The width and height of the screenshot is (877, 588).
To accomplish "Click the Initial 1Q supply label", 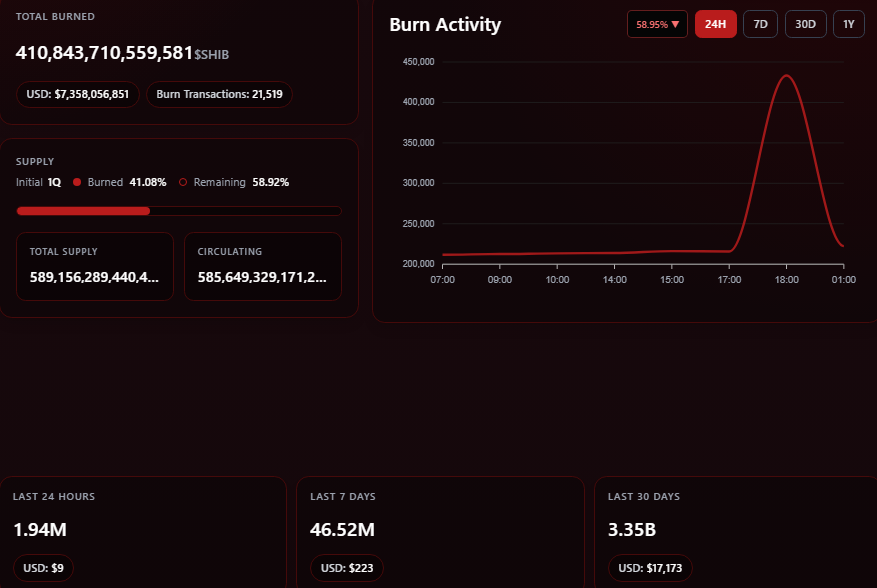I will 38,182.
